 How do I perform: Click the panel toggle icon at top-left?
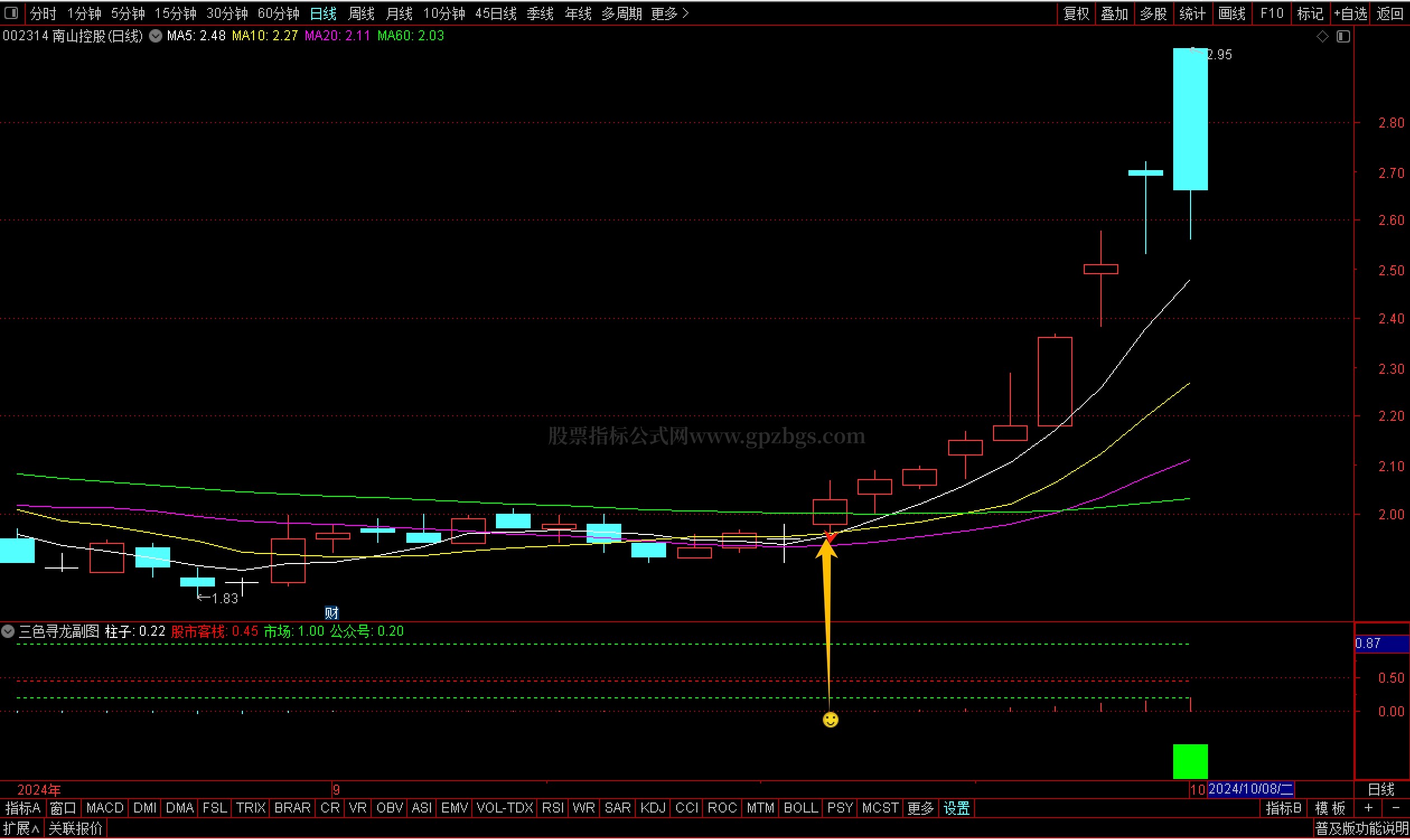tap(11, 12)
